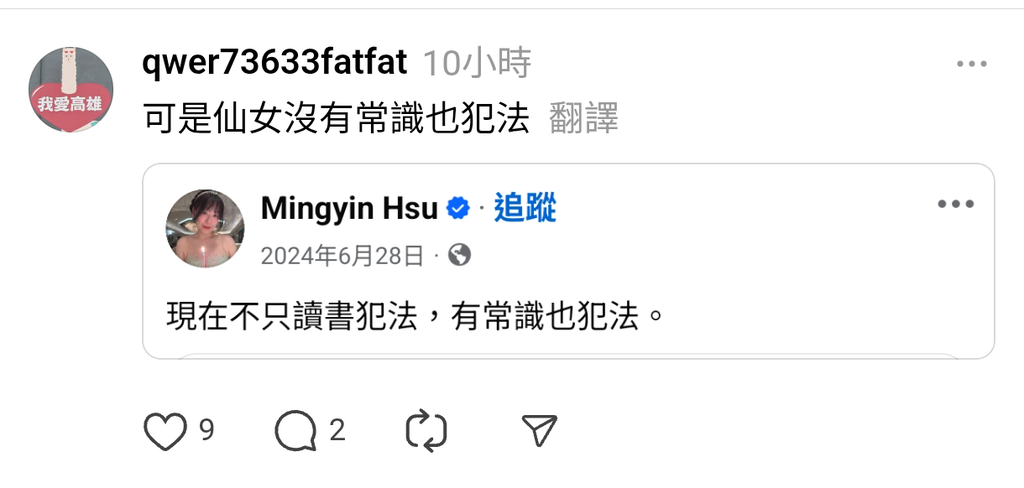The height and width of the screenshot is (488, 1024).
Task: Open Mingyin Hsu name link
Action: point(349,208)
